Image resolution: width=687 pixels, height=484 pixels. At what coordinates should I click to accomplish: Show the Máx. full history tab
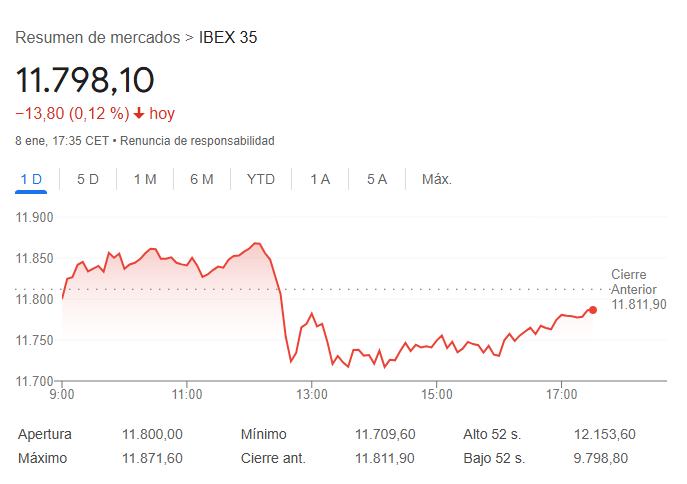(437, 179)
